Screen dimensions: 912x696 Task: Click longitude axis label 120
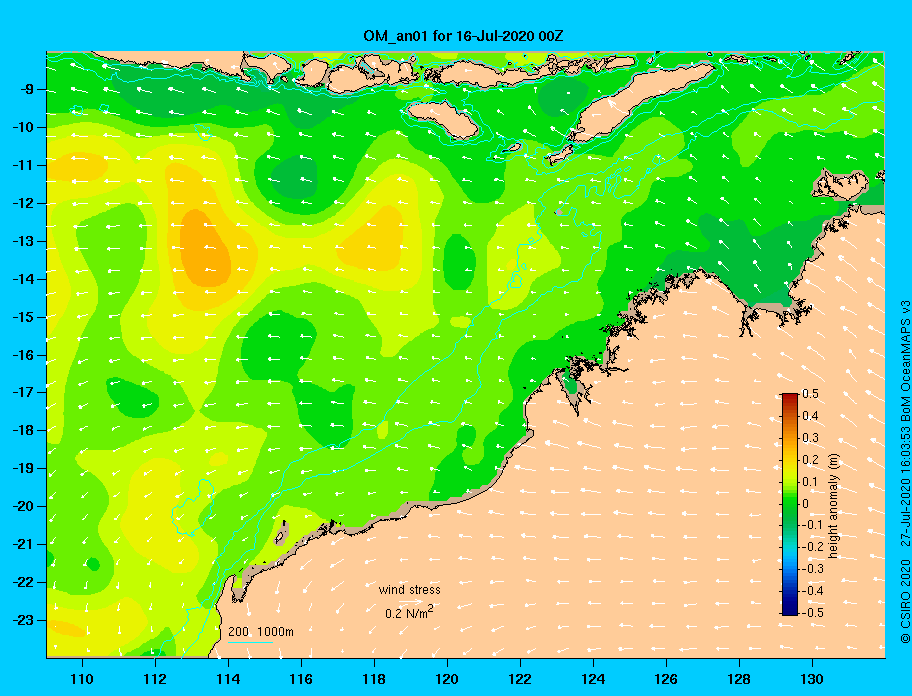[x=447, y=679]
